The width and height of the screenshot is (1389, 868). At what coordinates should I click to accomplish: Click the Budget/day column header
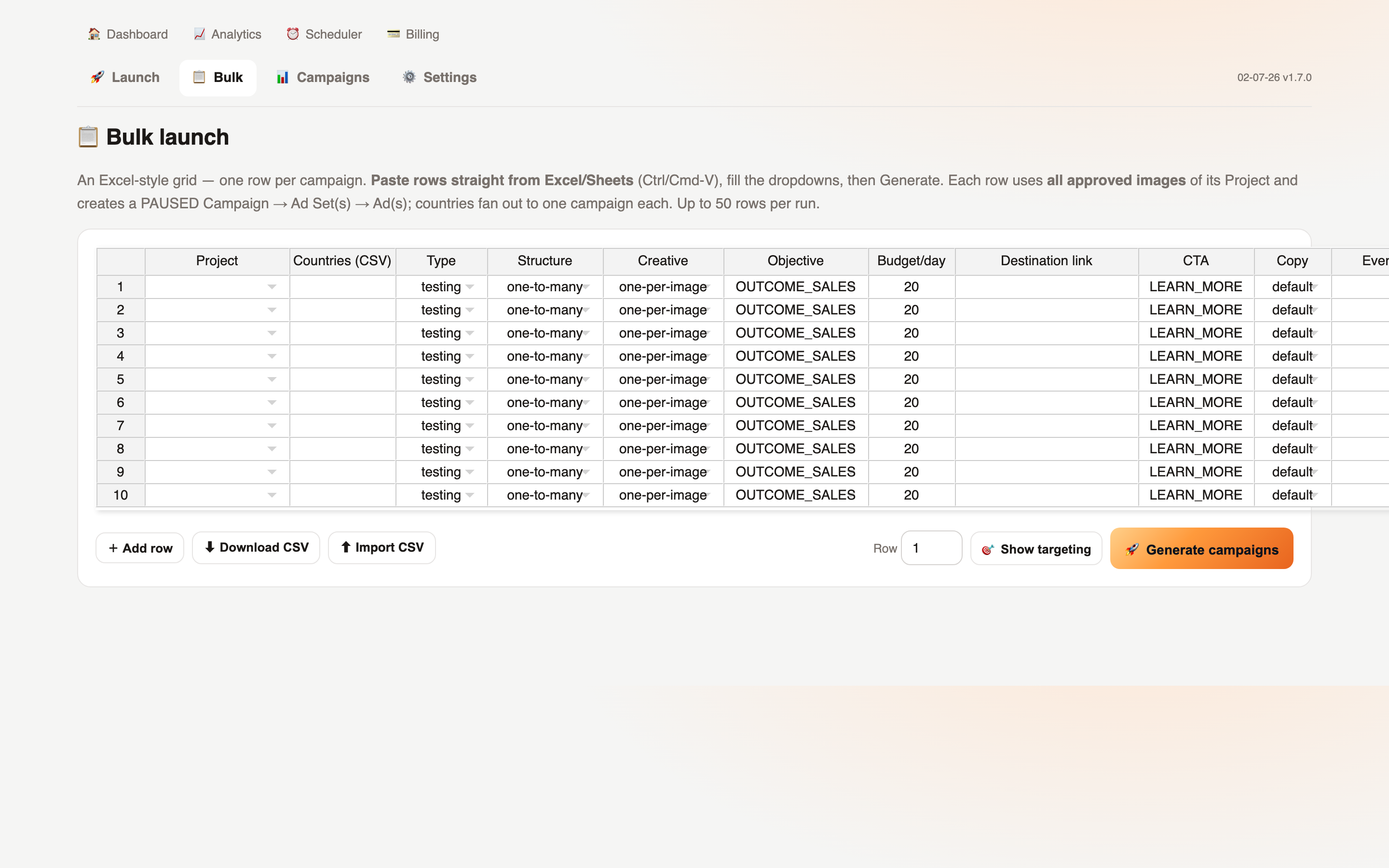(x=912, y=261)
